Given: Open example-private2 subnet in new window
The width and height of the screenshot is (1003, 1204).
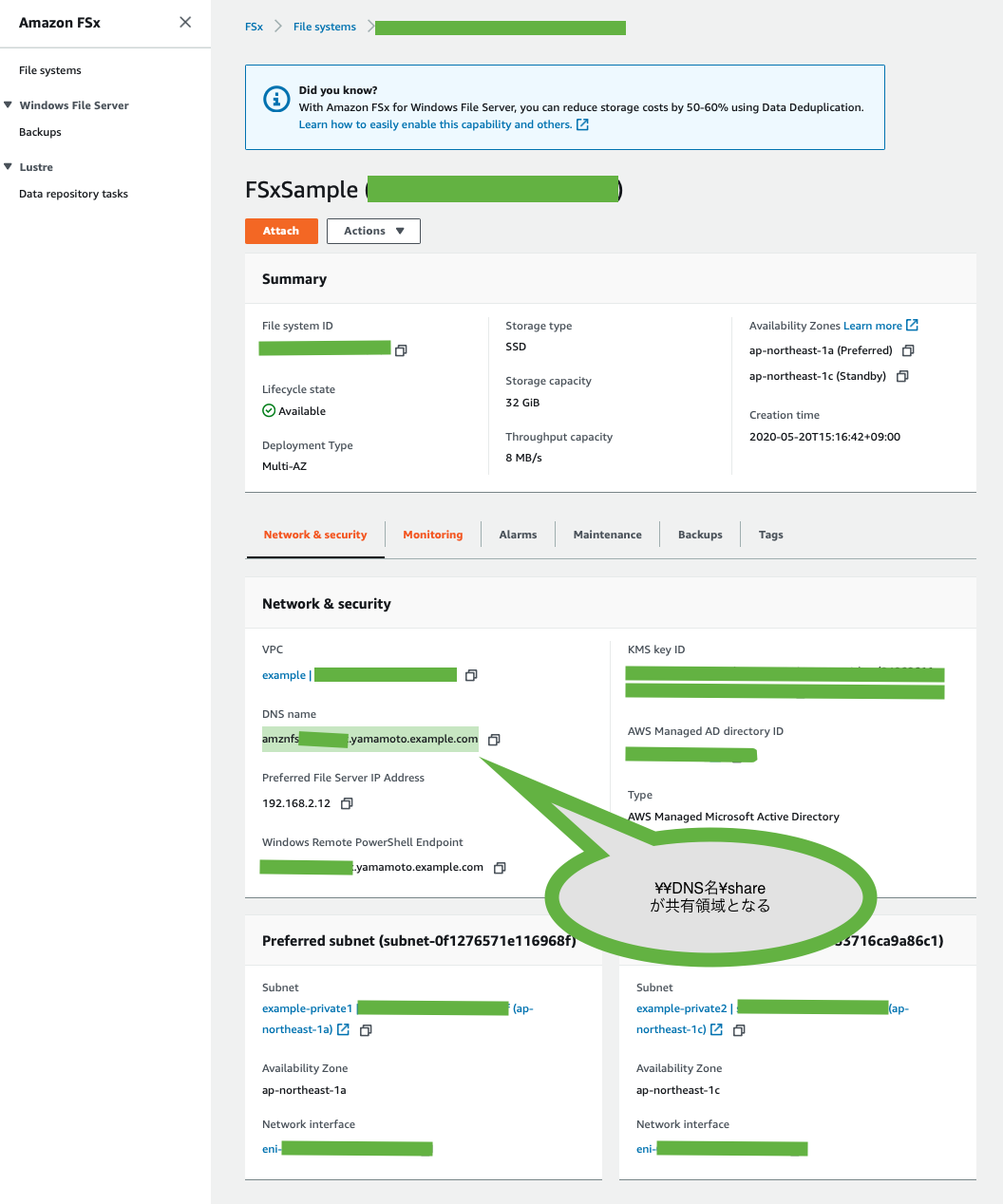Looking at the screenshot, I should pyautogui.click(x=716, y=1030).
